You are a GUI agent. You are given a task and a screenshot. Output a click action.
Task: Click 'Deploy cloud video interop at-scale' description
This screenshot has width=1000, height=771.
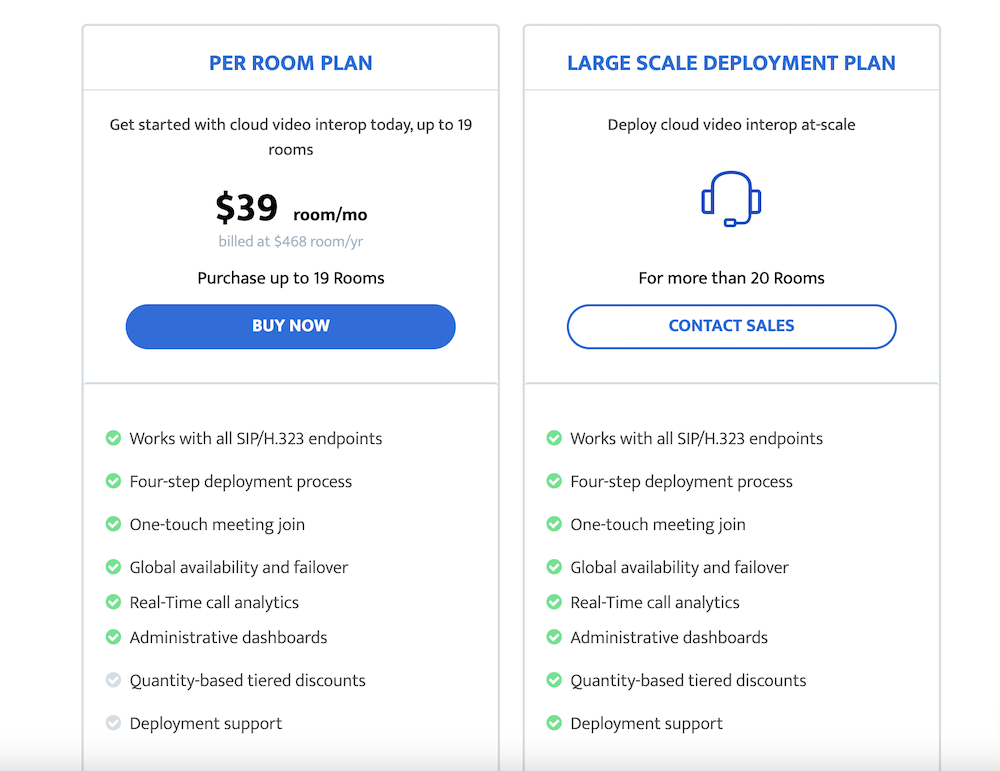(732, 124)
